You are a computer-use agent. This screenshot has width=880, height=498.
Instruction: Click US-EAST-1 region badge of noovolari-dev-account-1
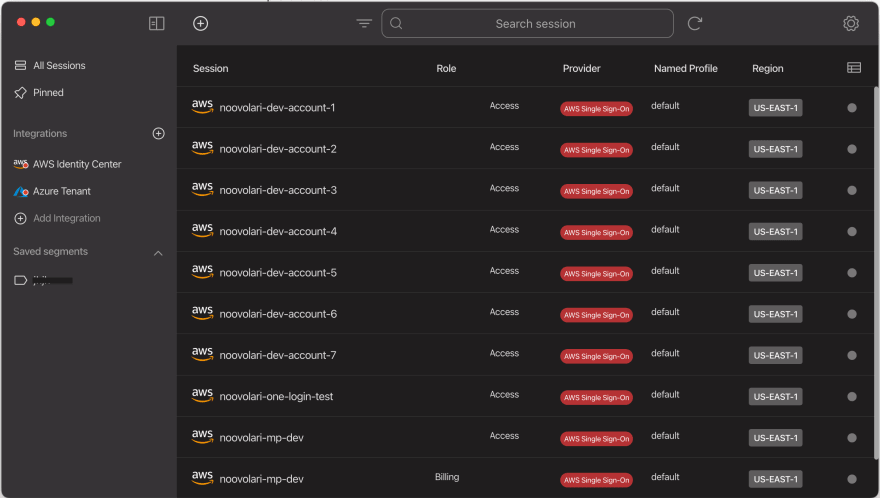point(775,108)
